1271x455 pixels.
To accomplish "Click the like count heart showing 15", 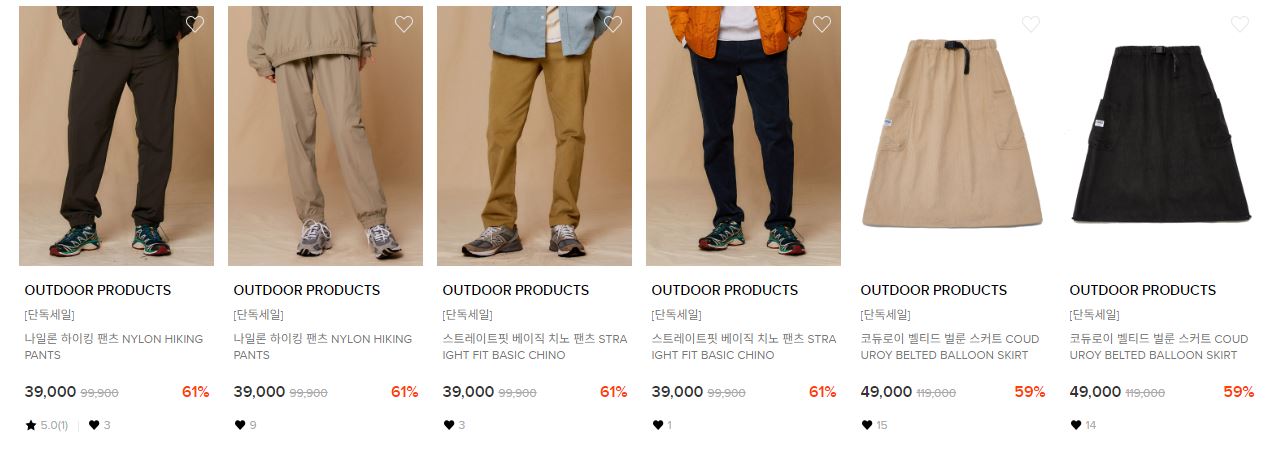I will pos(867,425).
